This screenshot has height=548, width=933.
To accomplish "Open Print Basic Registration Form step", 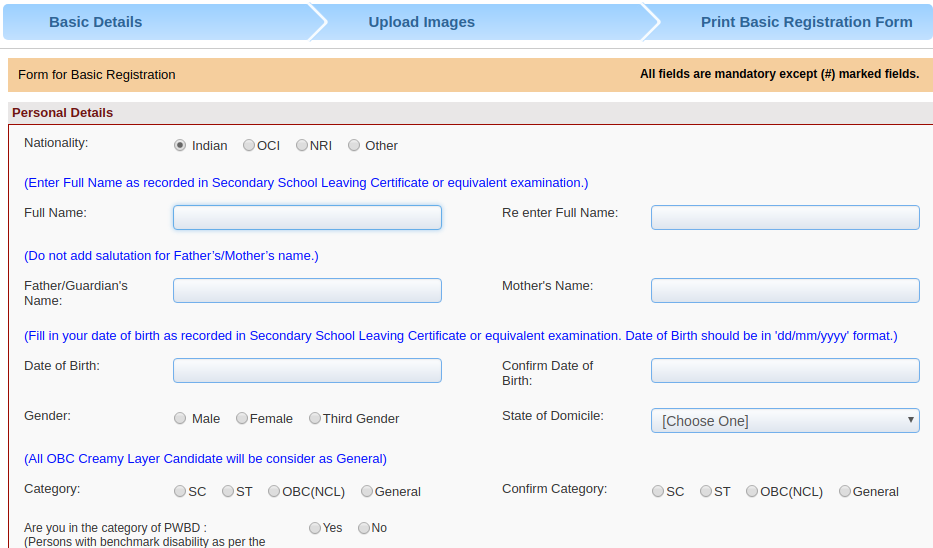I will point(806,22).
